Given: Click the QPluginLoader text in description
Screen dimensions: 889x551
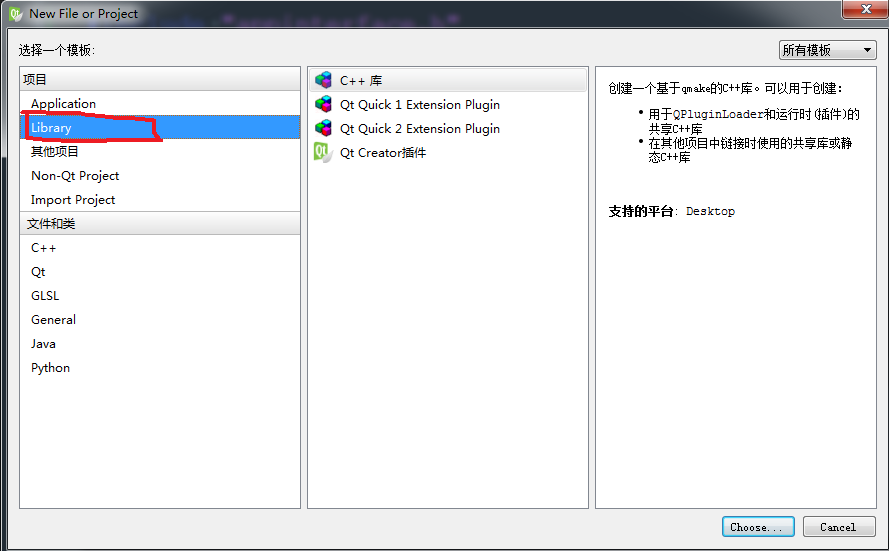Looking at the screenshot, I should tap(718, 114).
